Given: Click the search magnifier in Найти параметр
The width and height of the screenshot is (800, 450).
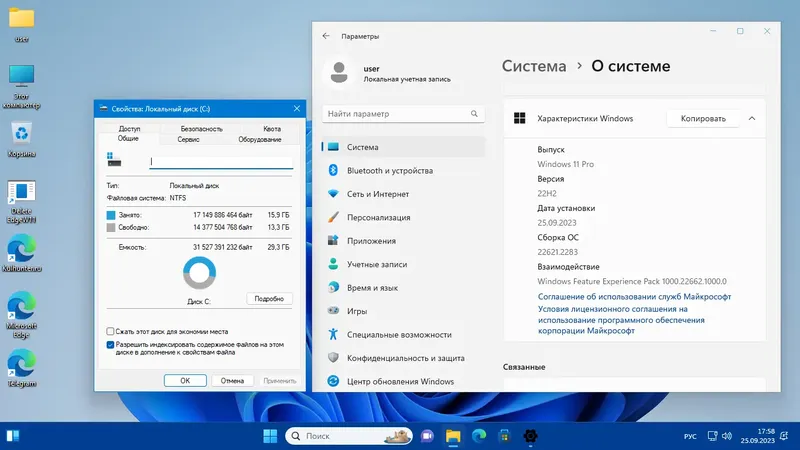Looking at the screenshot, I should [474, 114].
